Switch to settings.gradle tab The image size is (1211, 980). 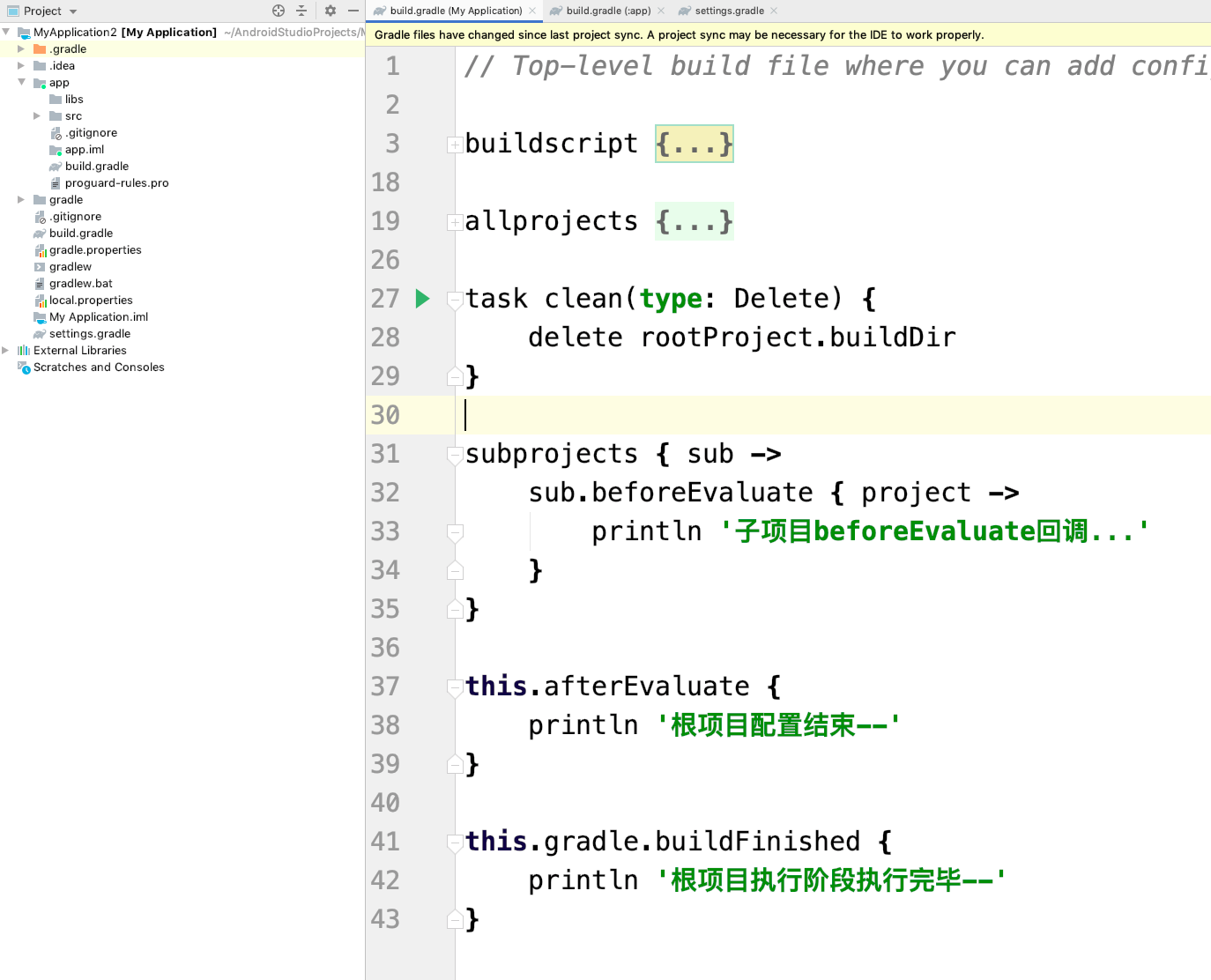pyautogui.click(x=729, y=11)
